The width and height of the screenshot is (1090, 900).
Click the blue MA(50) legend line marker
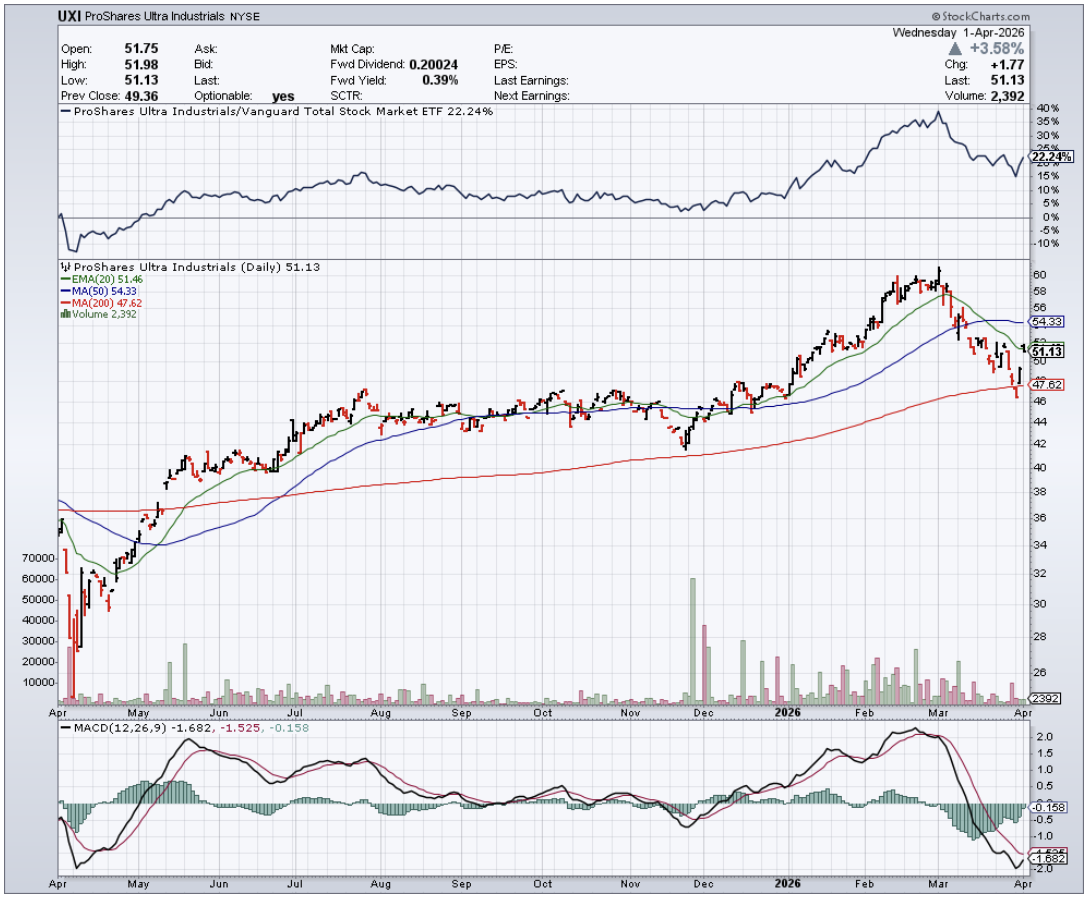(x=66, y=291)
